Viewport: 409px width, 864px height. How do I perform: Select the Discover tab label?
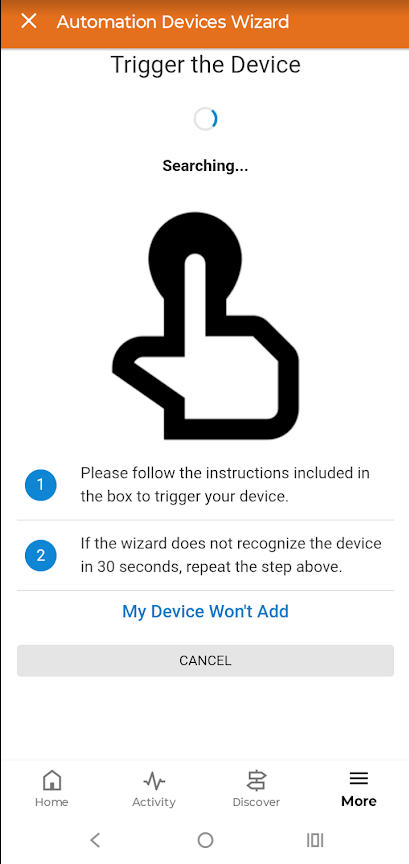(256, 802)
